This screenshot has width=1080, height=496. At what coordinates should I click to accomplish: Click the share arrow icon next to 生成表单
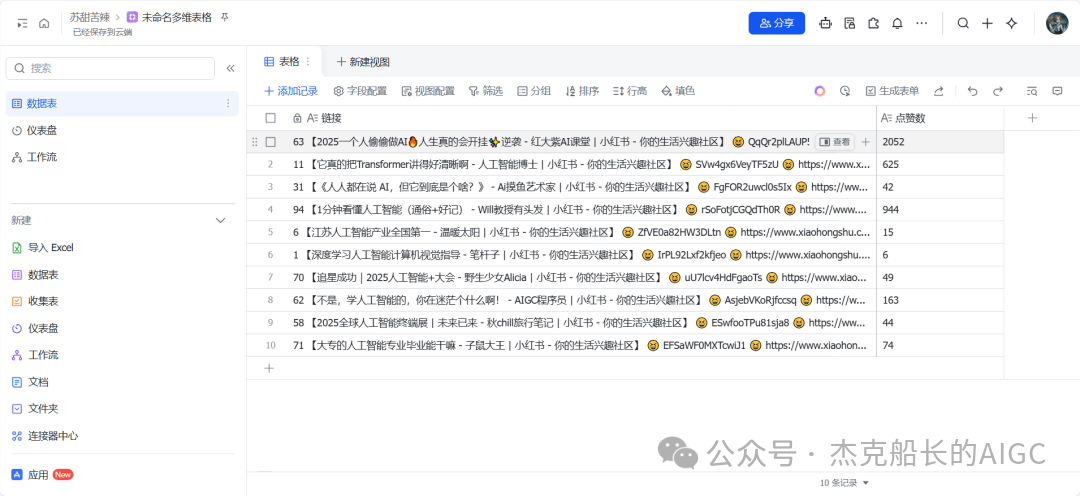pos(939,91)
